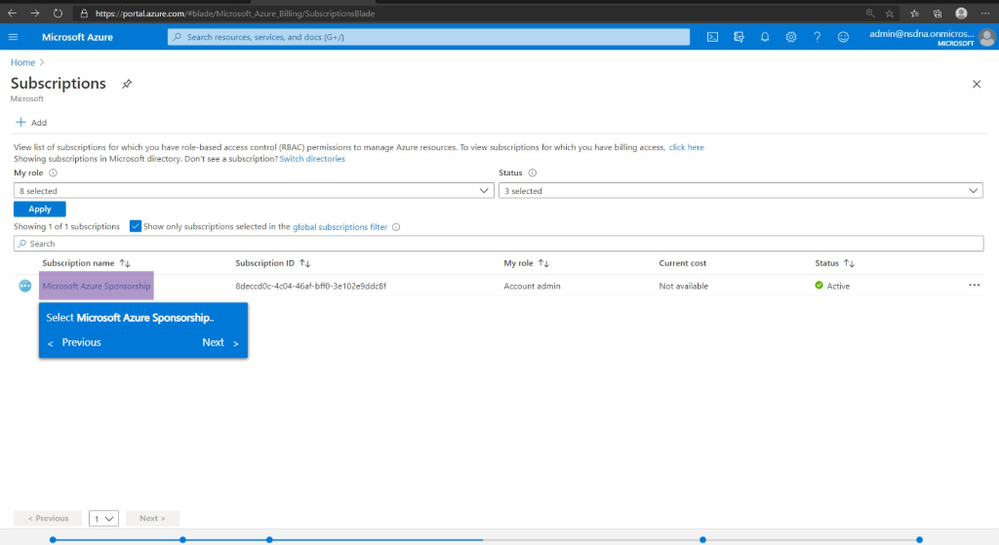This screenshot has width=999, height=545.
Task: Focus the Azure global search box
Action: [429, 37]
